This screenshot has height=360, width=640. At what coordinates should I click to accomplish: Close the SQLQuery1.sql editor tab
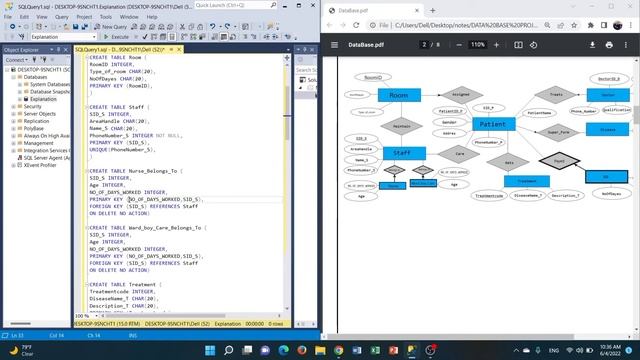click(179, 49)
